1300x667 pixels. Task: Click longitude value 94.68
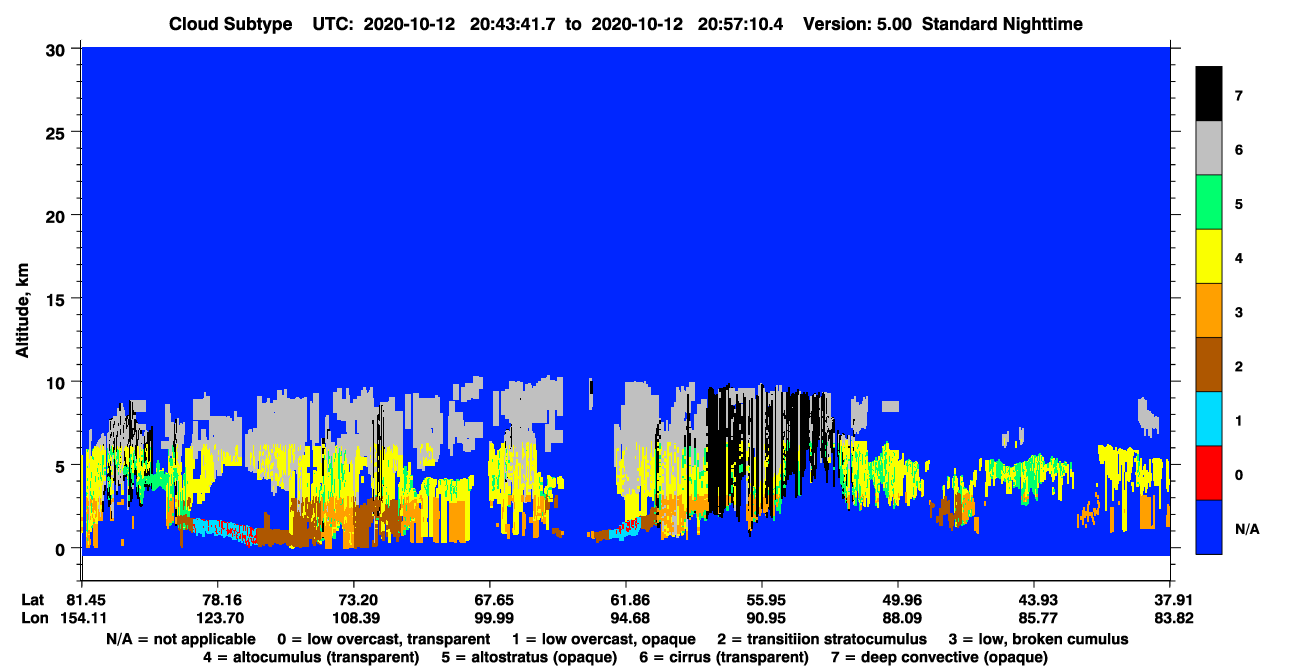tap(626, 618)
